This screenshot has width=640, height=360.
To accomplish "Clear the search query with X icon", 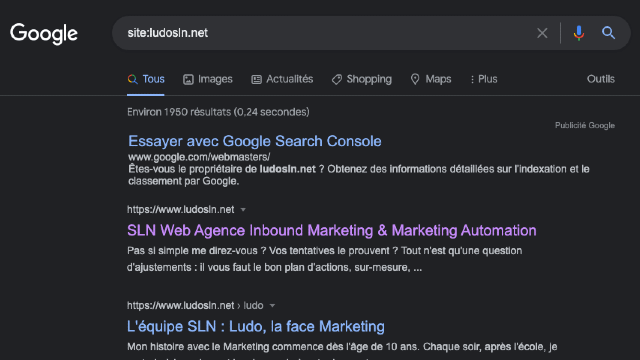I will (x=542, y=33).
